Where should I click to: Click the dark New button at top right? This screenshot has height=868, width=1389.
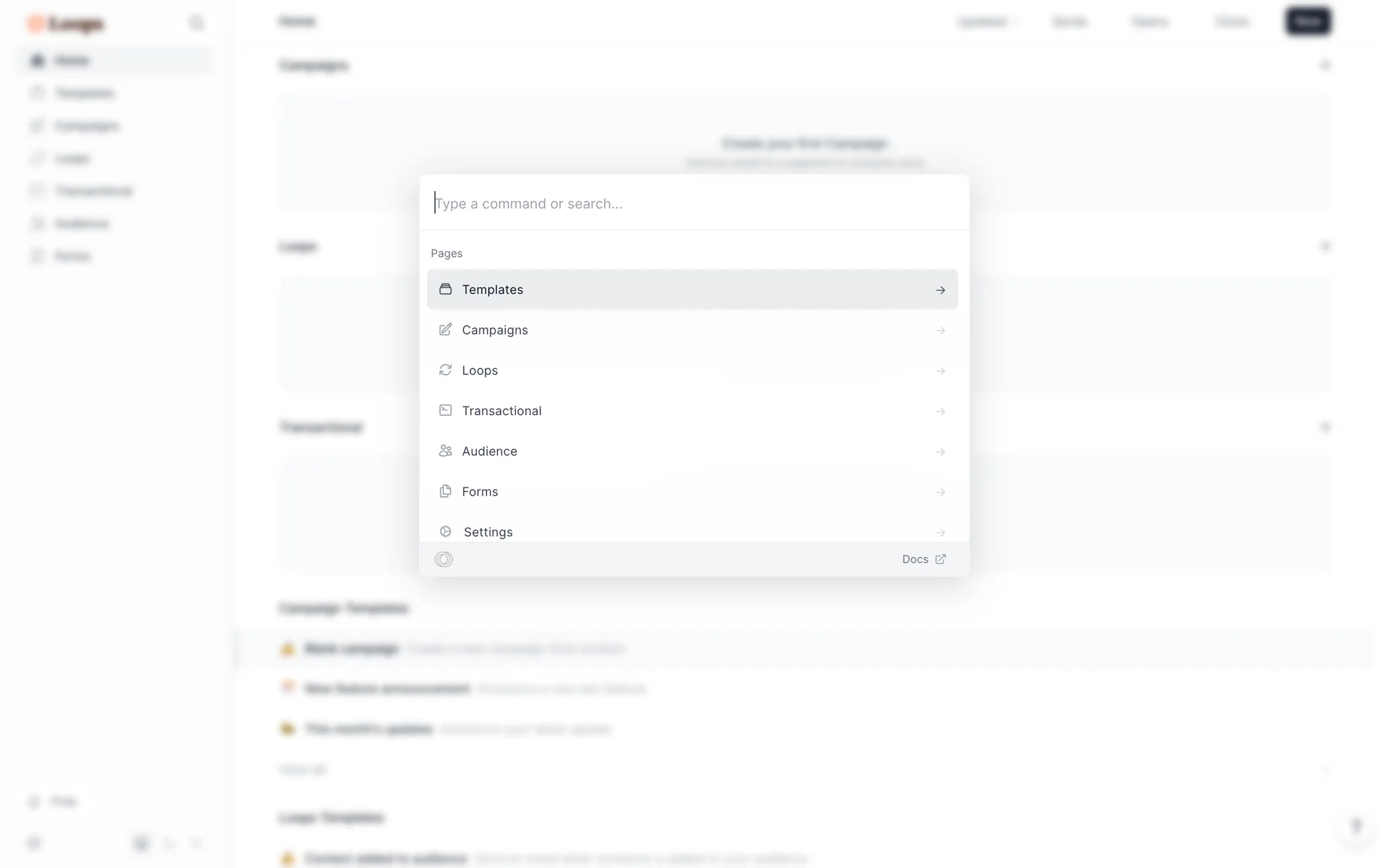click(1308, 22)
